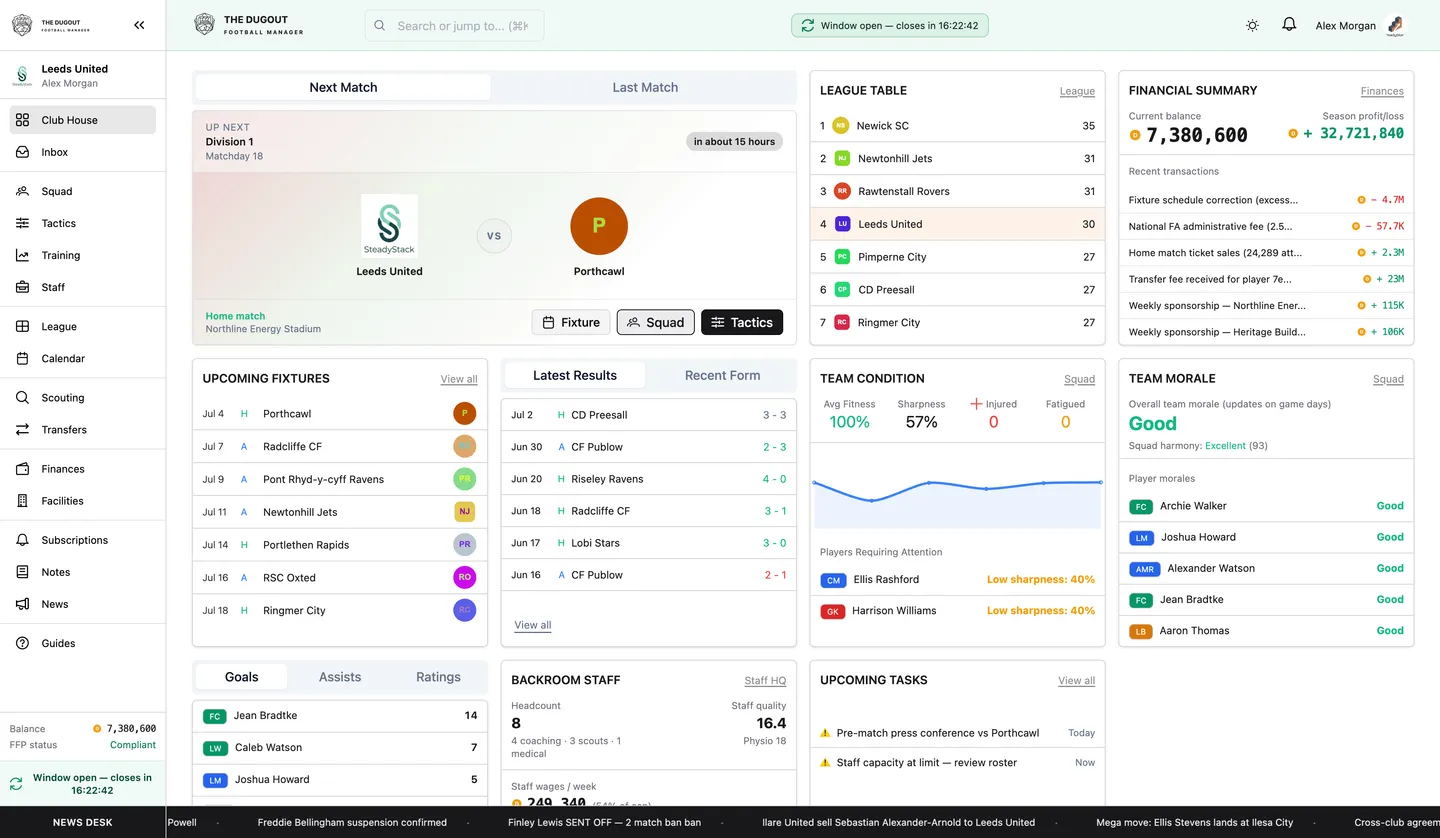
Task: Click Jean Bradtke in goals list
Action: coord(339,716)
